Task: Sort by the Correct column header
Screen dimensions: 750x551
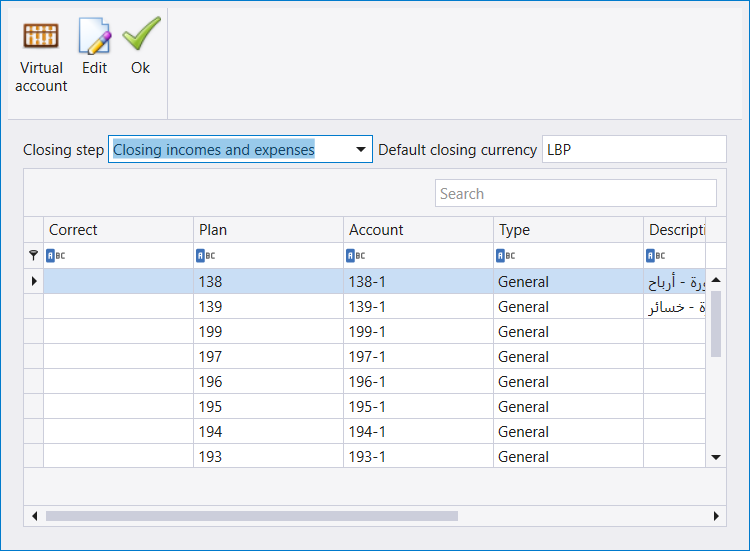Action: tap(119, 230)
